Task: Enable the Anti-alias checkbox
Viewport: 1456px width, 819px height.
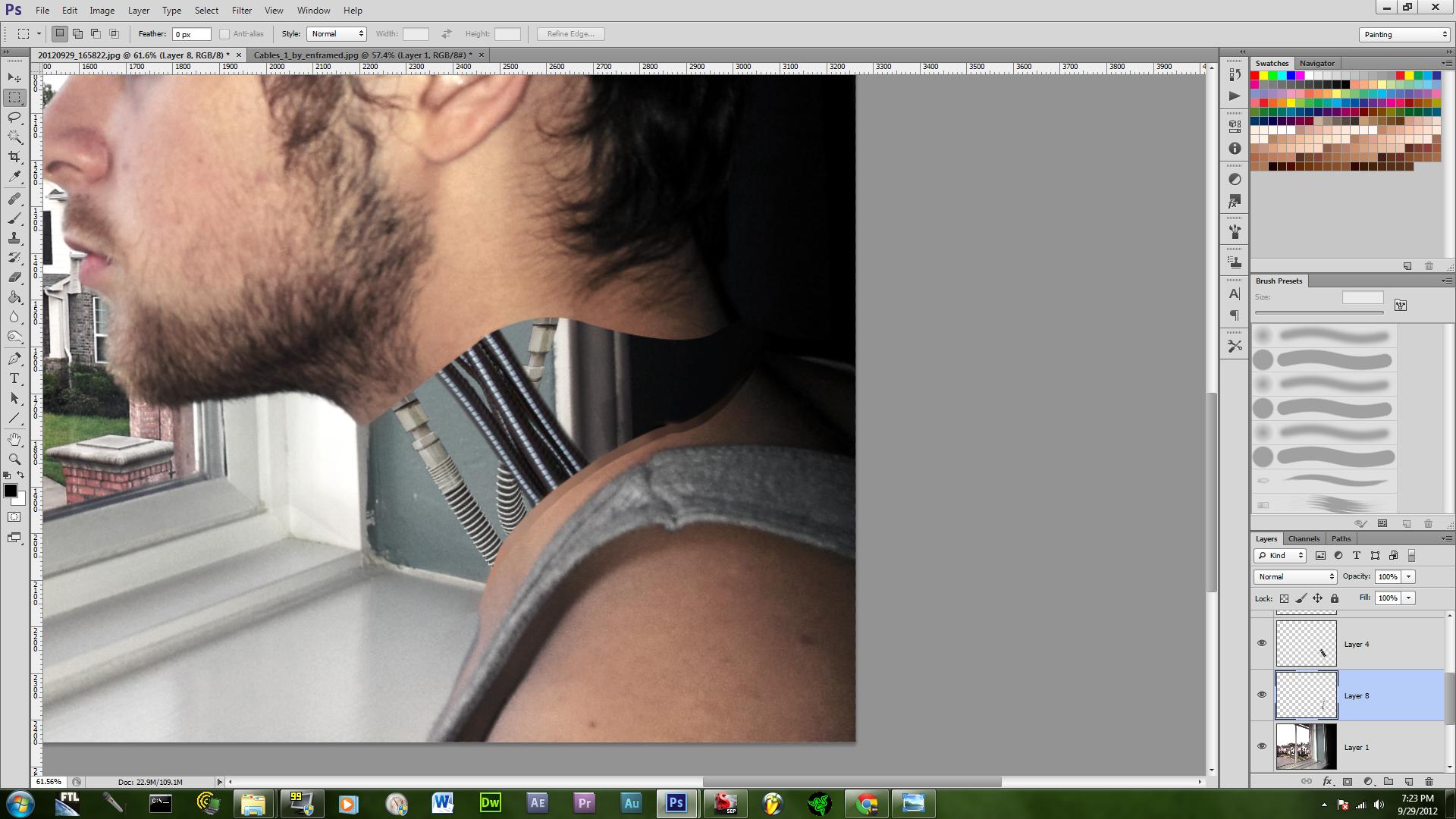Action: point(224,34)
